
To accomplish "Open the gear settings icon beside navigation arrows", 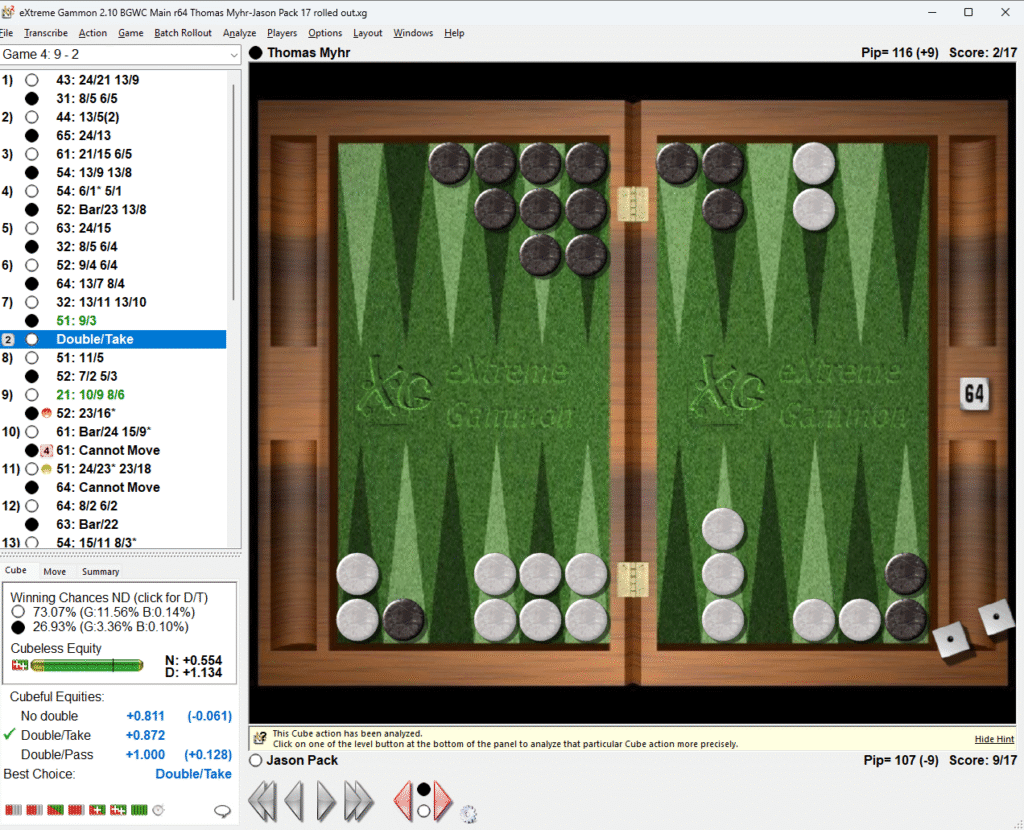I will (x=468, y=814).
